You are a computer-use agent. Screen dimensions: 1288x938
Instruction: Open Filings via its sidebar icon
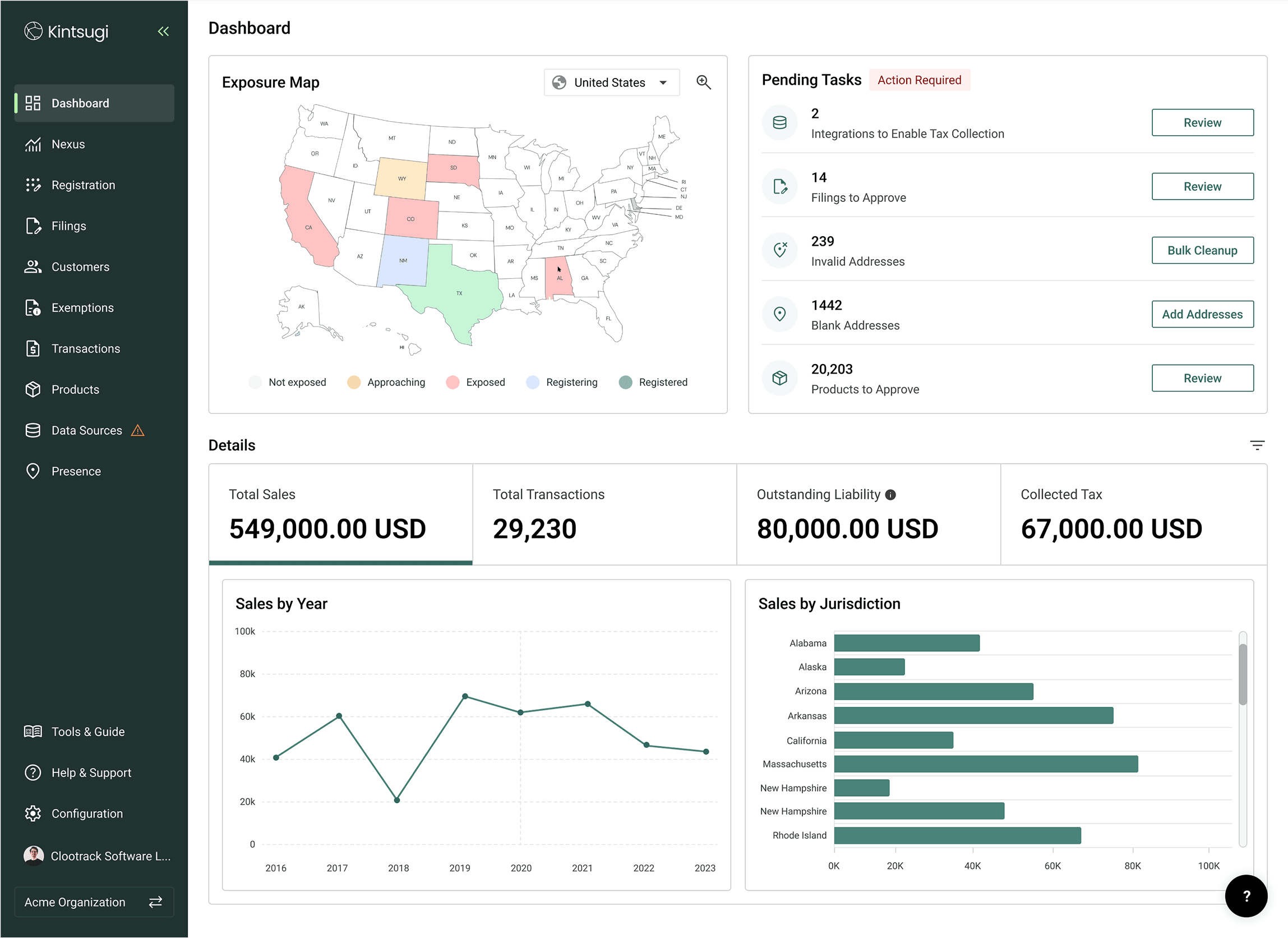[33, 226]
